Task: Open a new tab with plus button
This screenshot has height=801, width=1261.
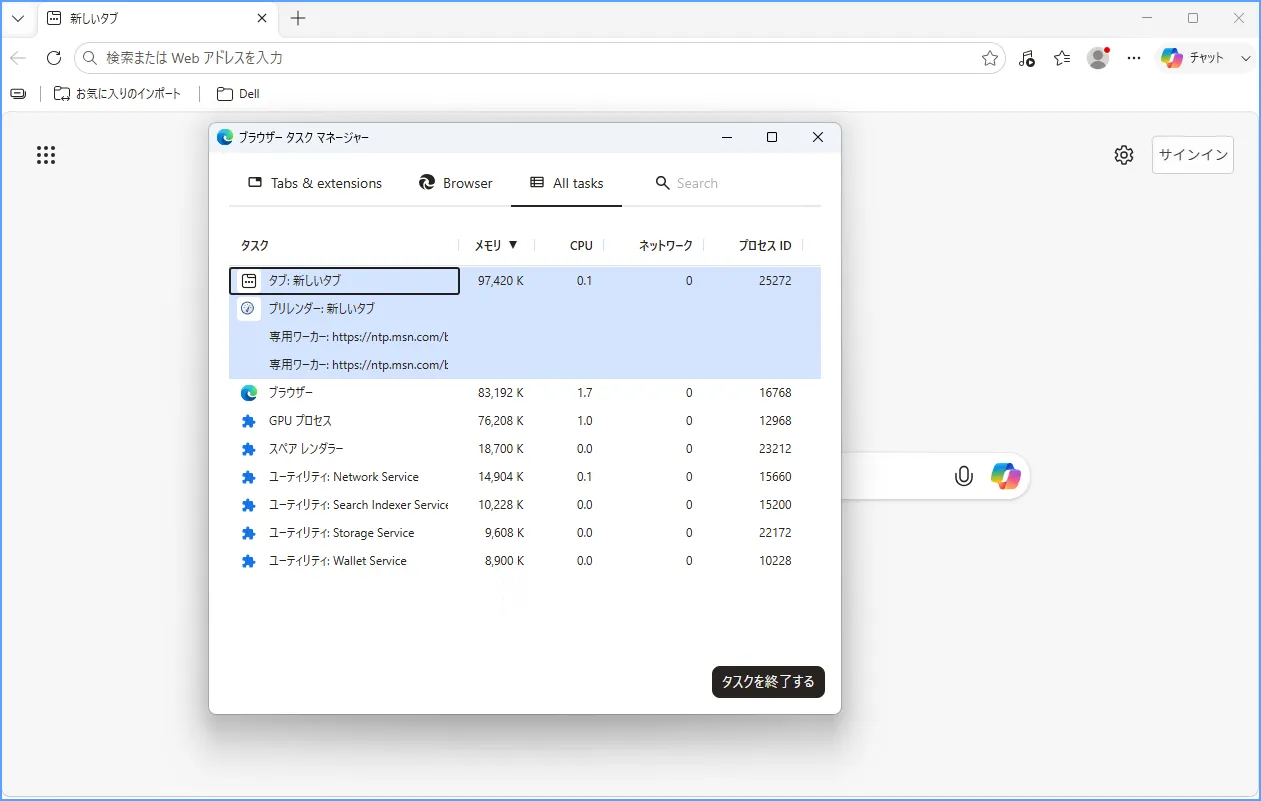Action: (298, 18)
